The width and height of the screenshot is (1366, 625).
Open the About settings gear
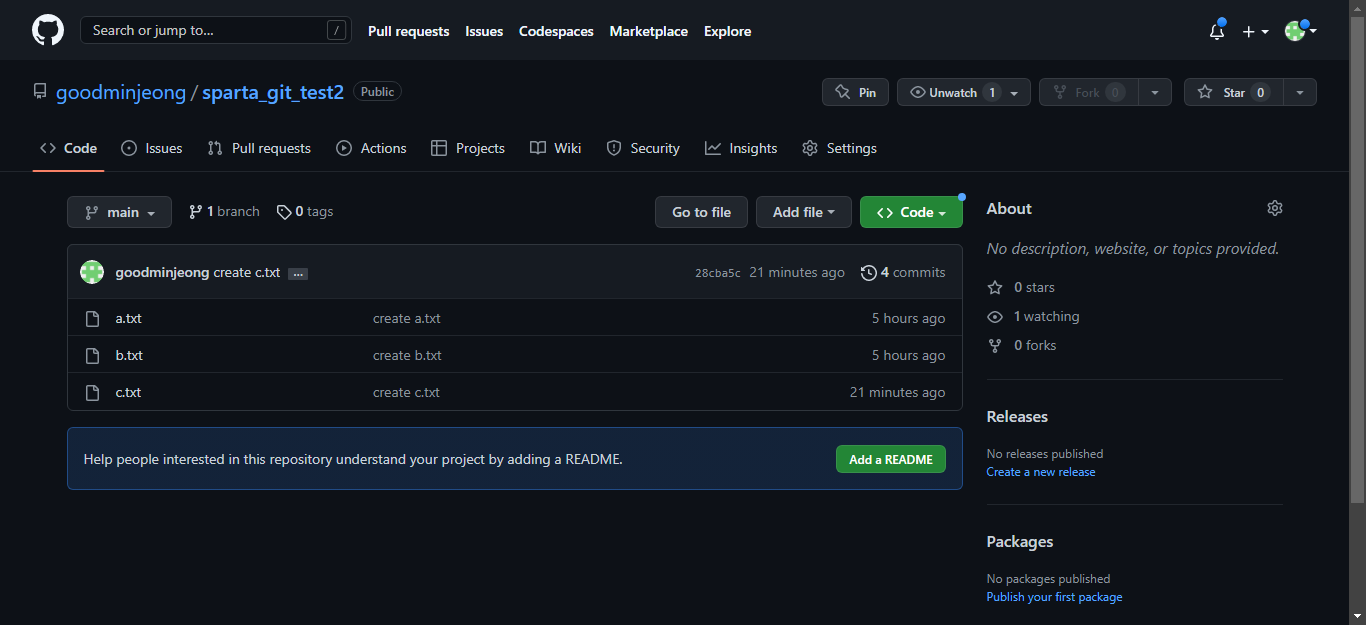pos(1274,208)
